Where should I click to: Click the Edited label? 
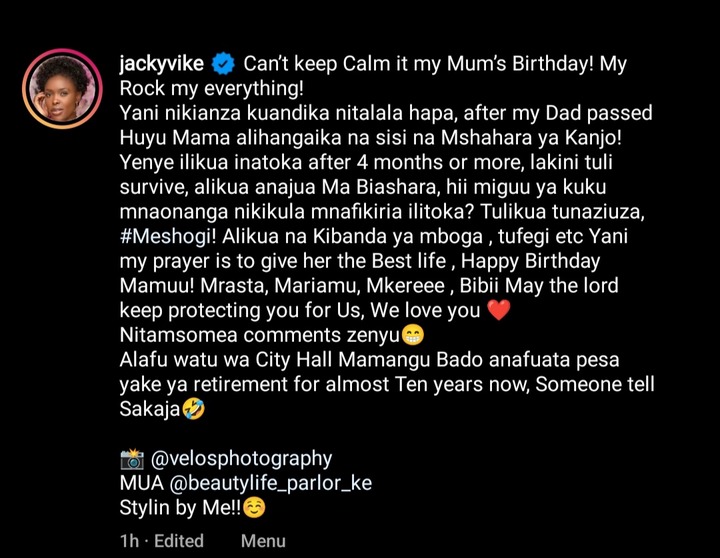[x=179, y=541]
